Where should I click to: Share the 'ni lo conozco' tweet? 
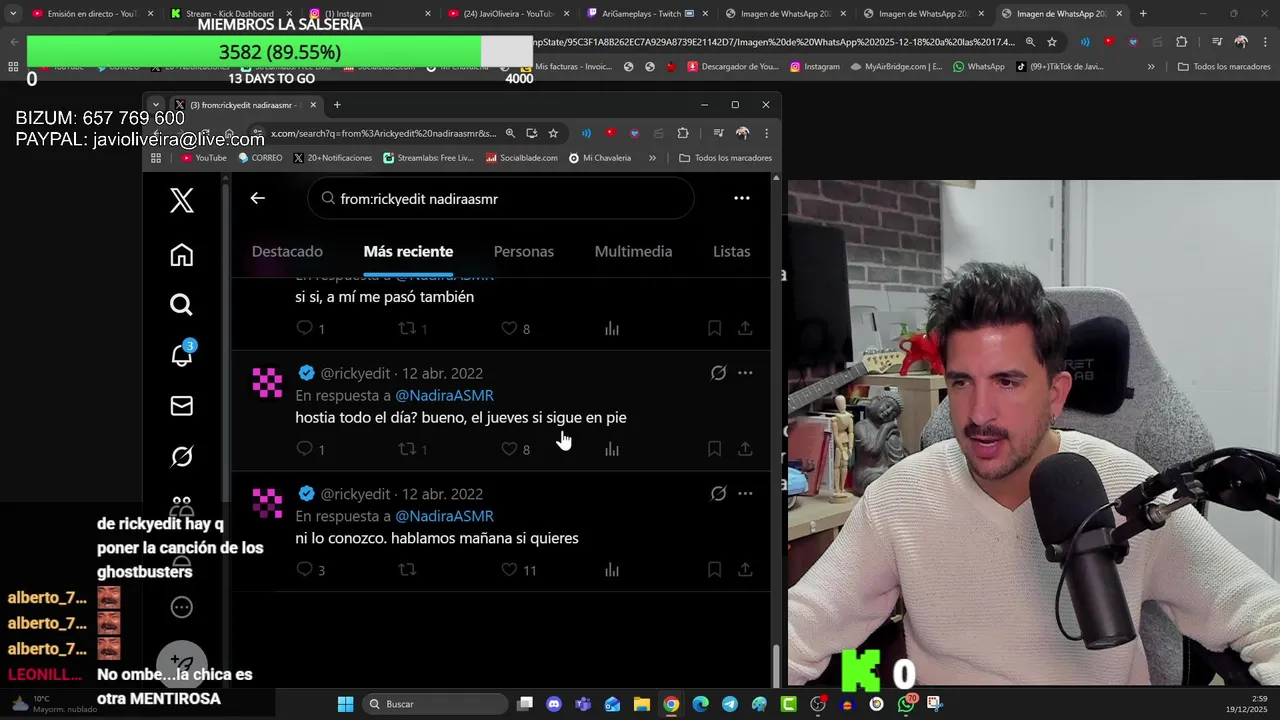(745, 569)
